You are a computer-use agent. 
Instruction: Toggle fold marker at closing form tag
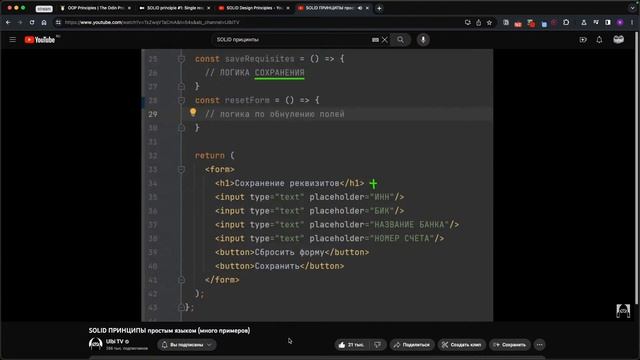(181, 280)
